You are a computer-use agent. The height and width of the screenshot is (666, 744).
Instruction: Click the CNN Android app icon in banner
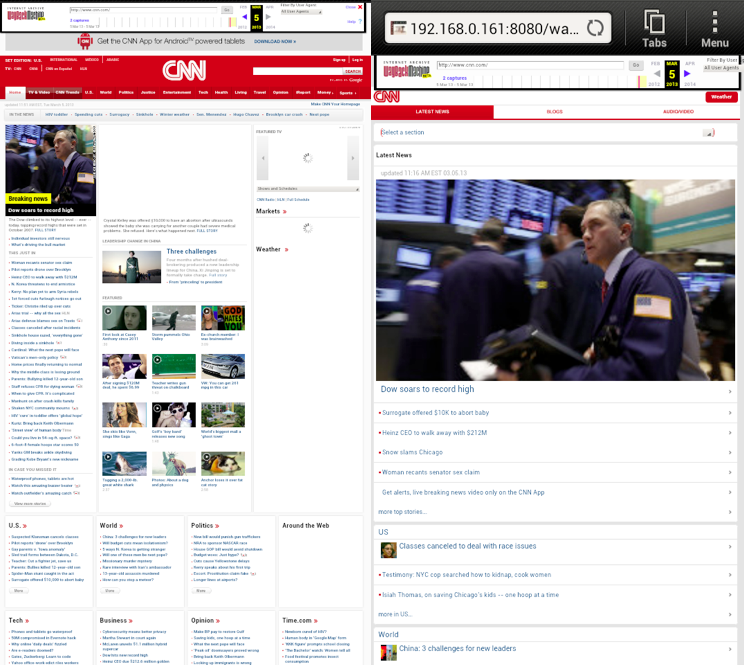[x=85, y=41]
